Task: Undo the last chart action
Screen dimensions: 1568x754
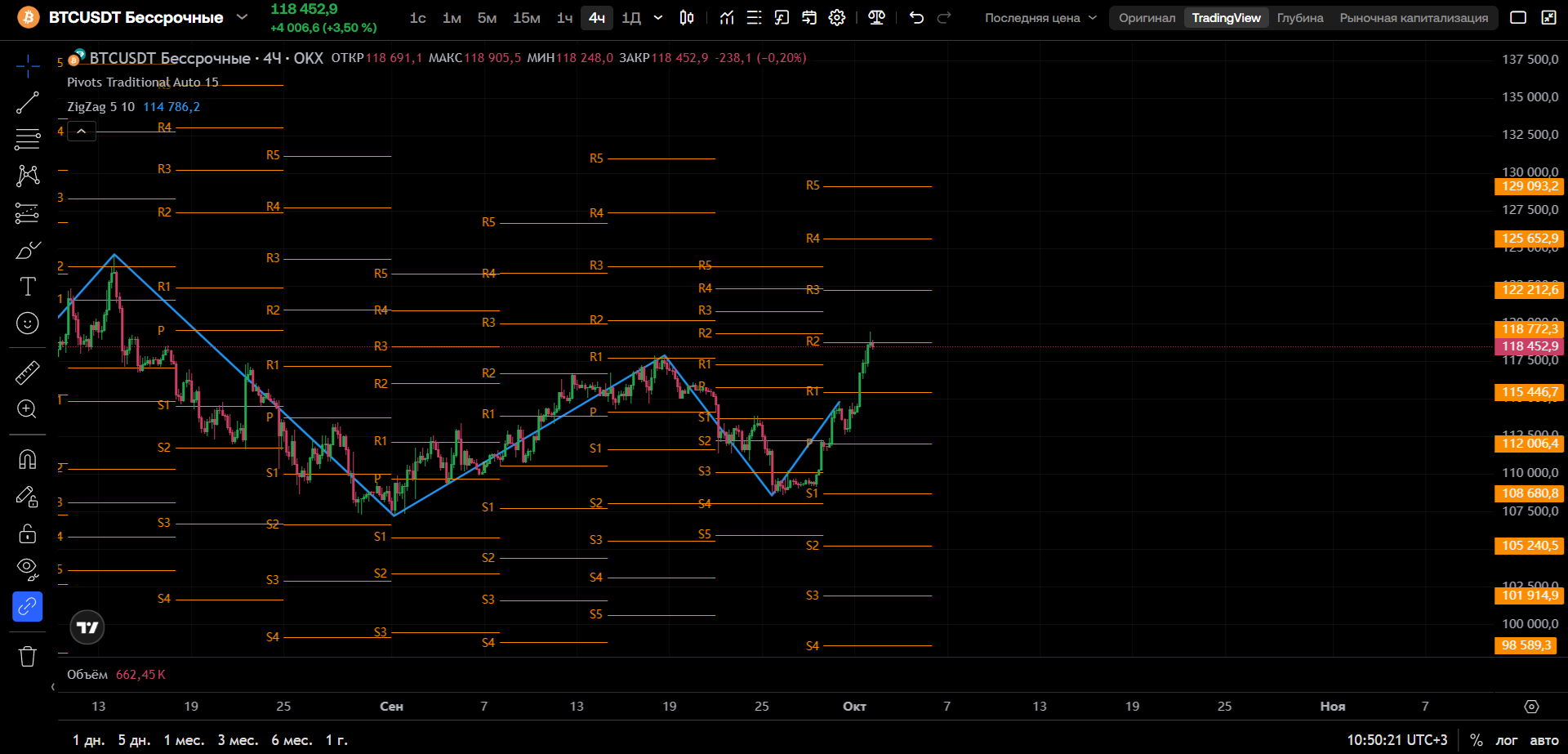Action: pos(916,18)
